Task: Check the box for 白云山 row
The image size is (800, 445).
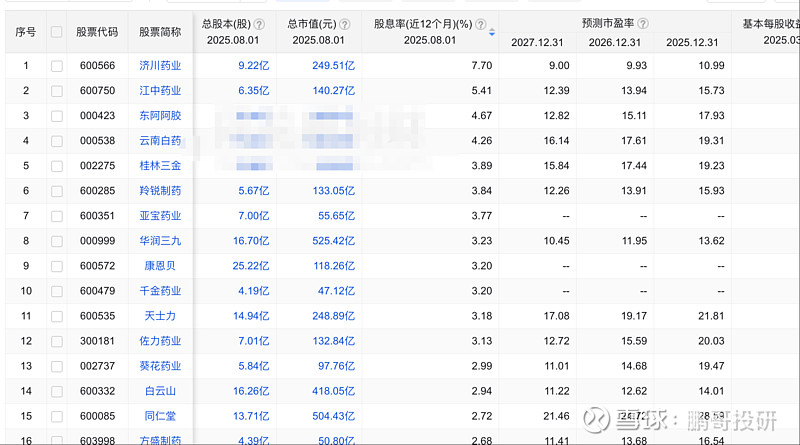Action: coord(57,391)
